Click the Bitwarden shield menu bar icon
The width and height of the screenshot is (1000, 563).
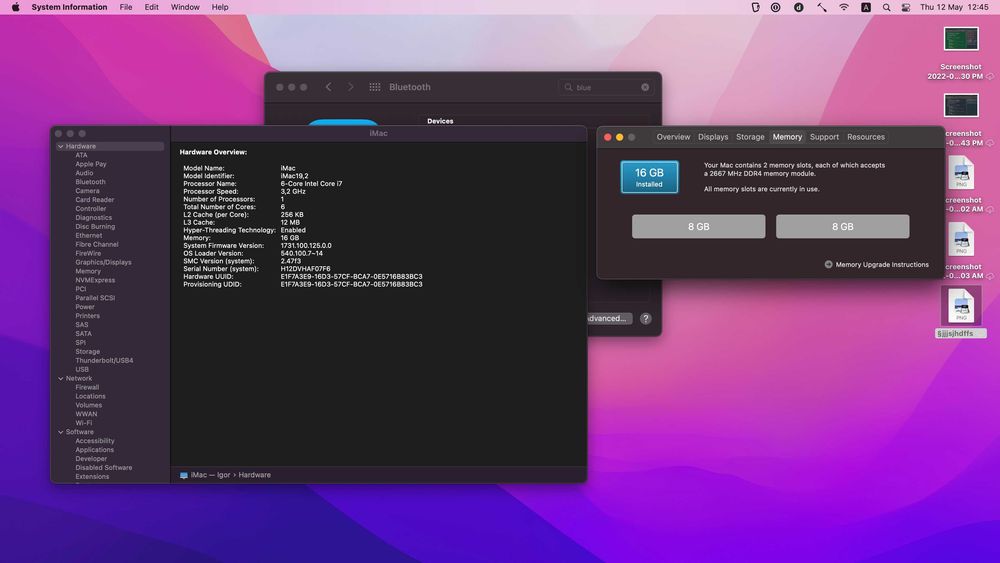click(x=755, y=7)
